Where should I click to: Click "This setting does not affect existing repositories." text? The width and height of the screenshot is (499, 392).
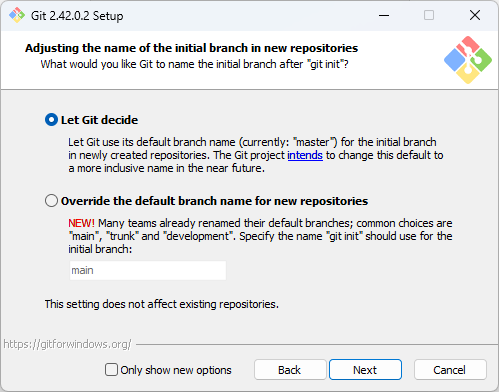click(x=162, y=304)
